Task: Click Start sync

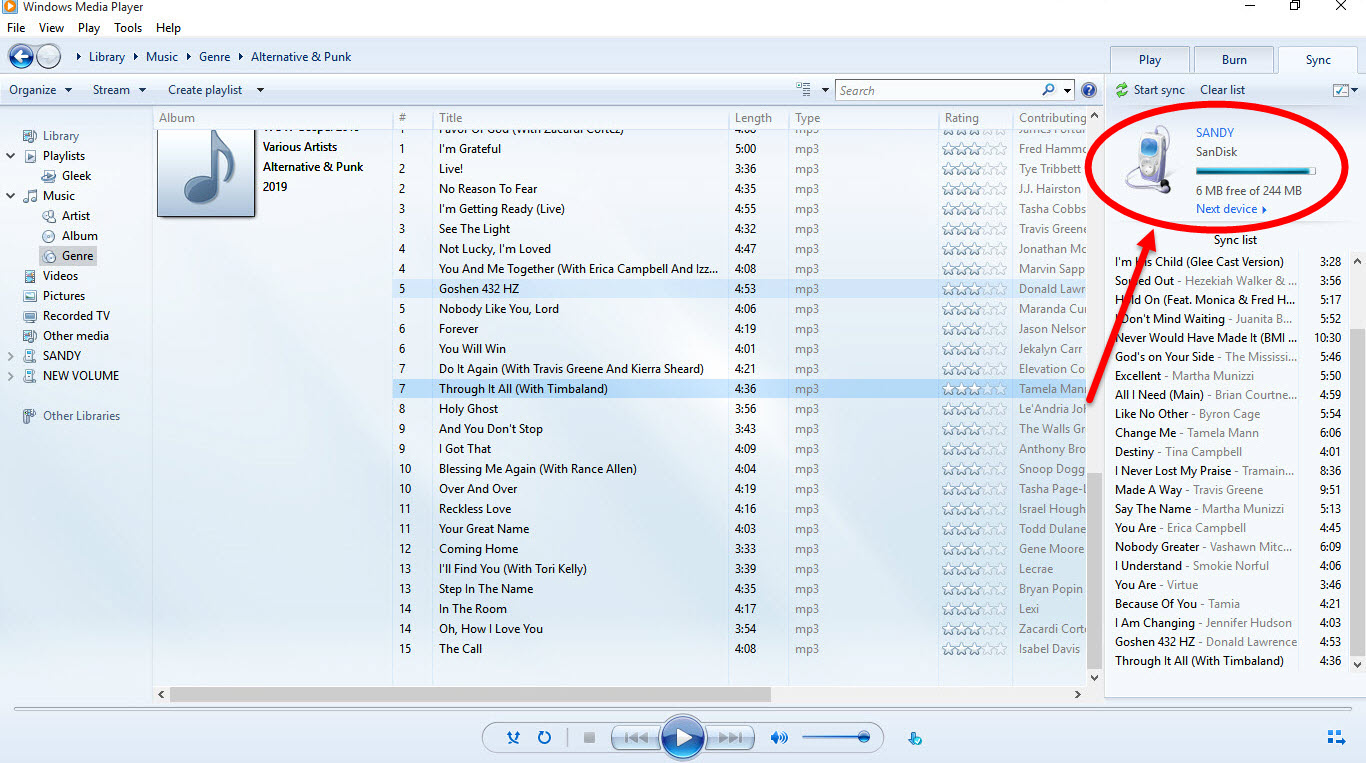Action: pos(1150,90)
